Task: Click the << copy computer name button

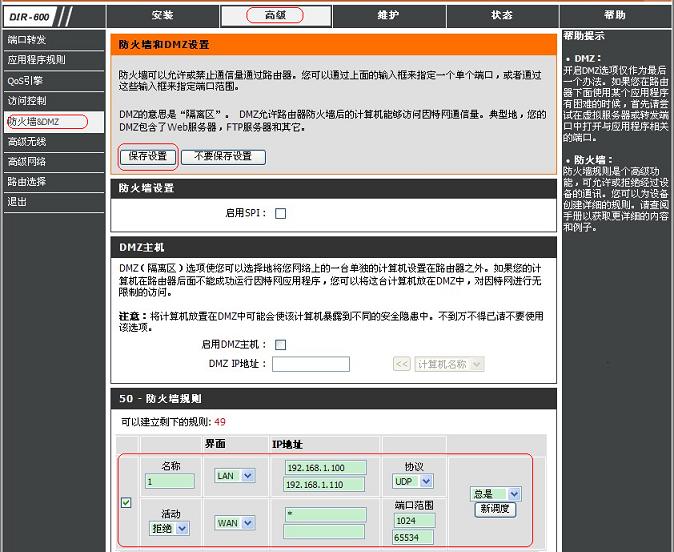Action: click(402, 364)
